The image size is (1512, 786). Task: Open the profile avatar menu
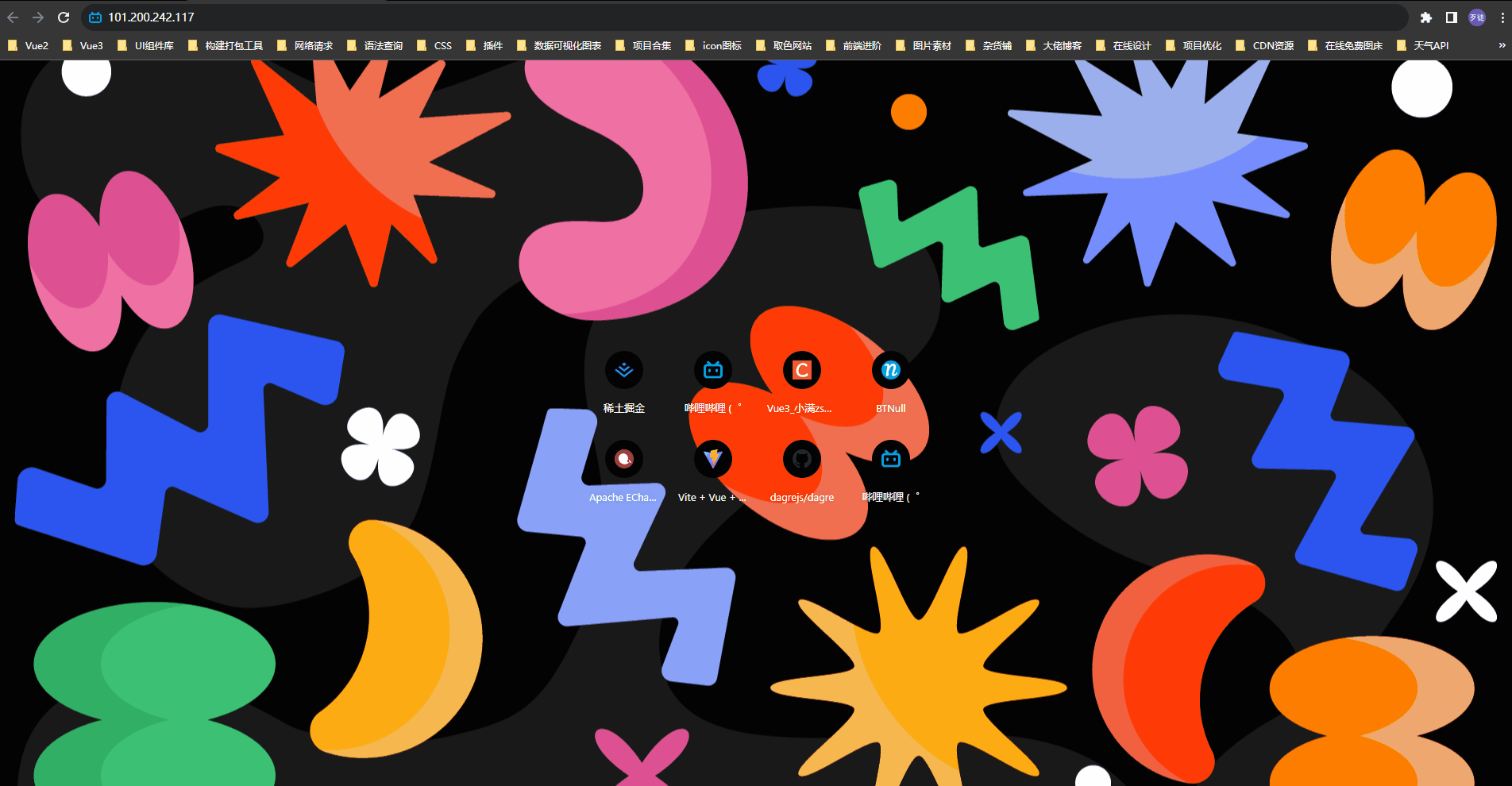pos(1477,17)
